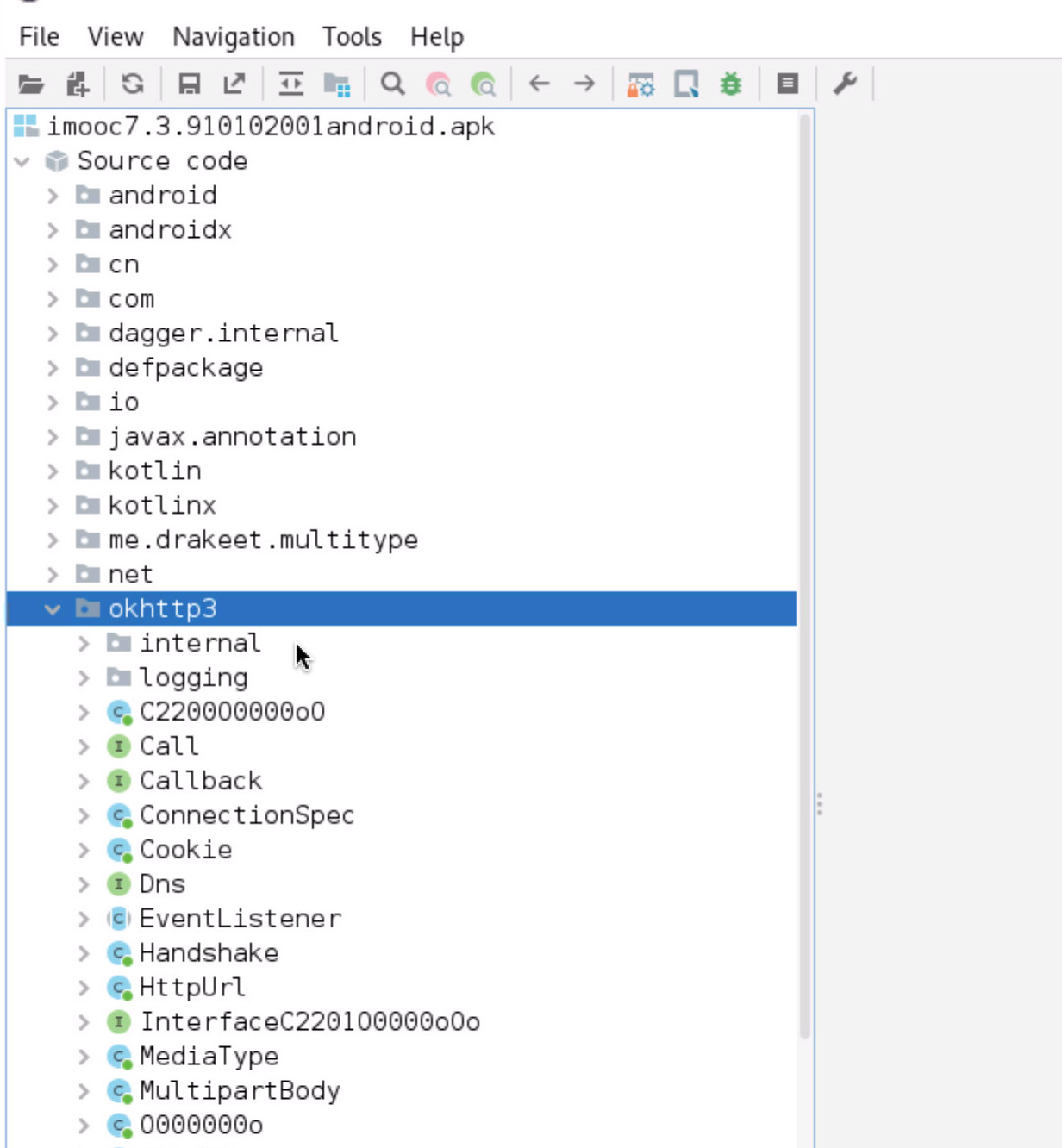Open the MultipartBody class
This screenshot has height=1148, width=1062.
coord(240,1091)
